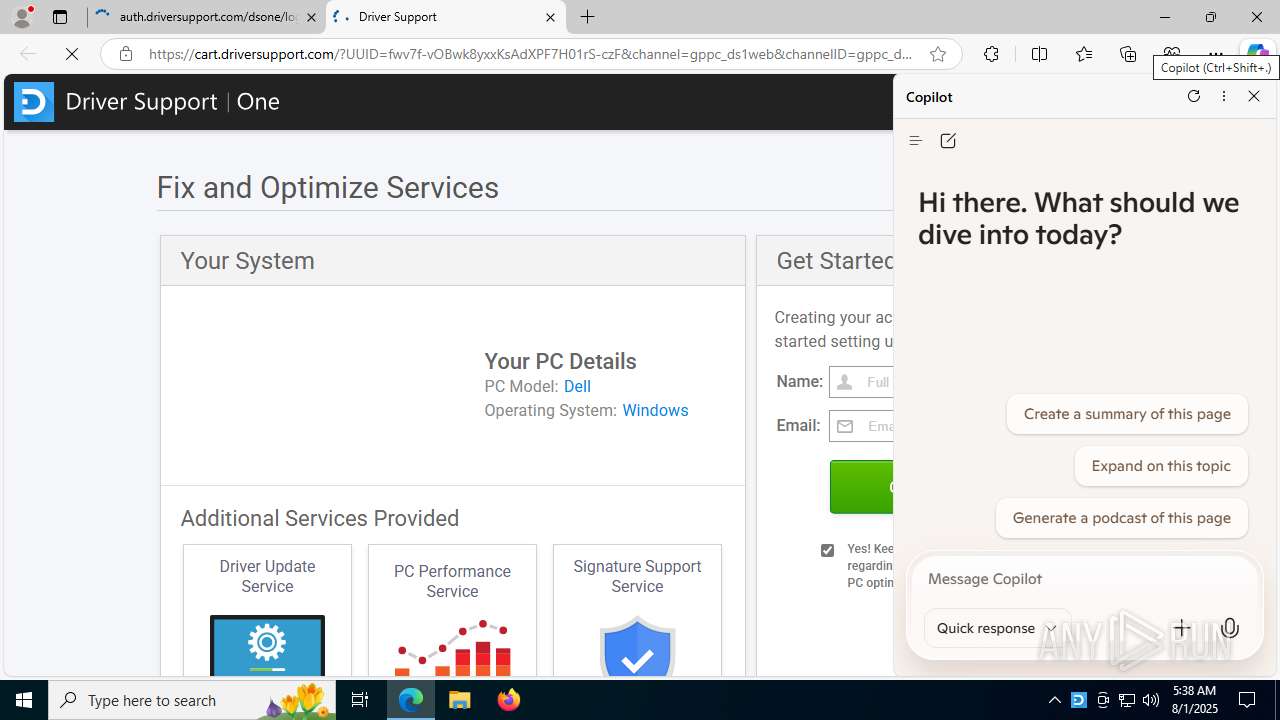This screenshot has width=1280, height=720.
Task: Open the notification center
Action: [1248, 700]
